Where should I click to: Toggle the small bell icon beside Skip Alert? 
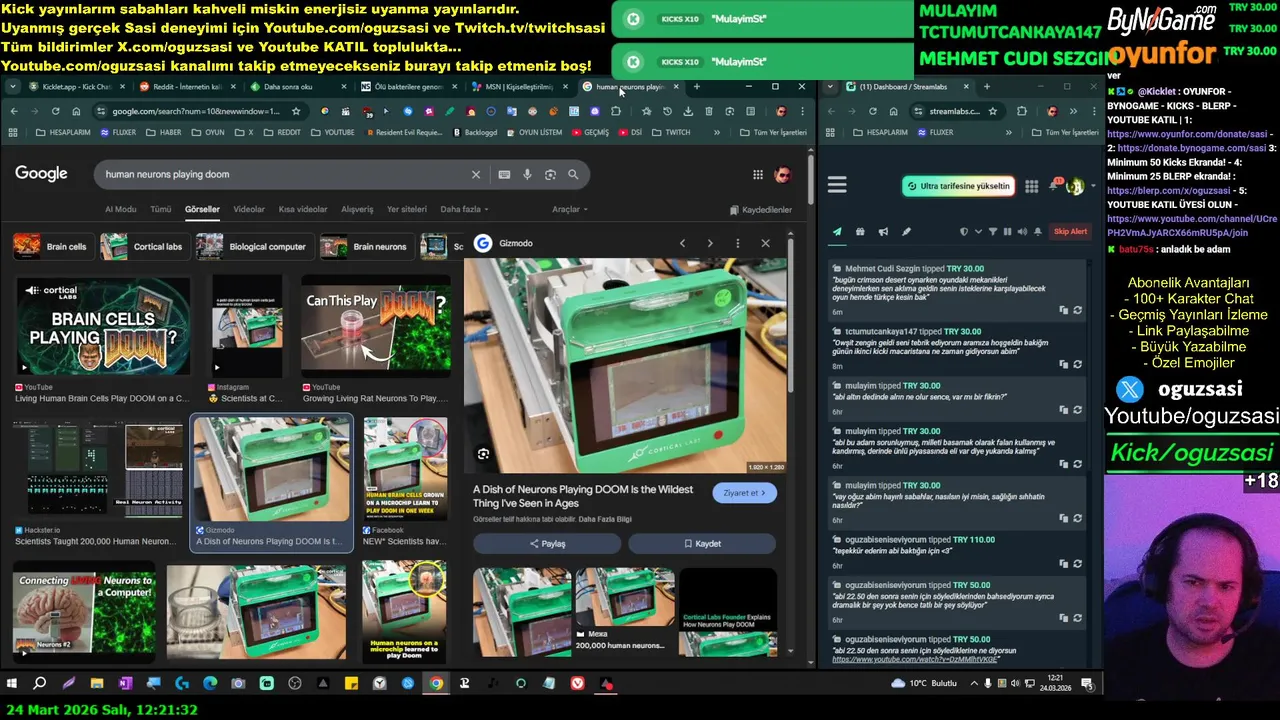click(1038, 232)
